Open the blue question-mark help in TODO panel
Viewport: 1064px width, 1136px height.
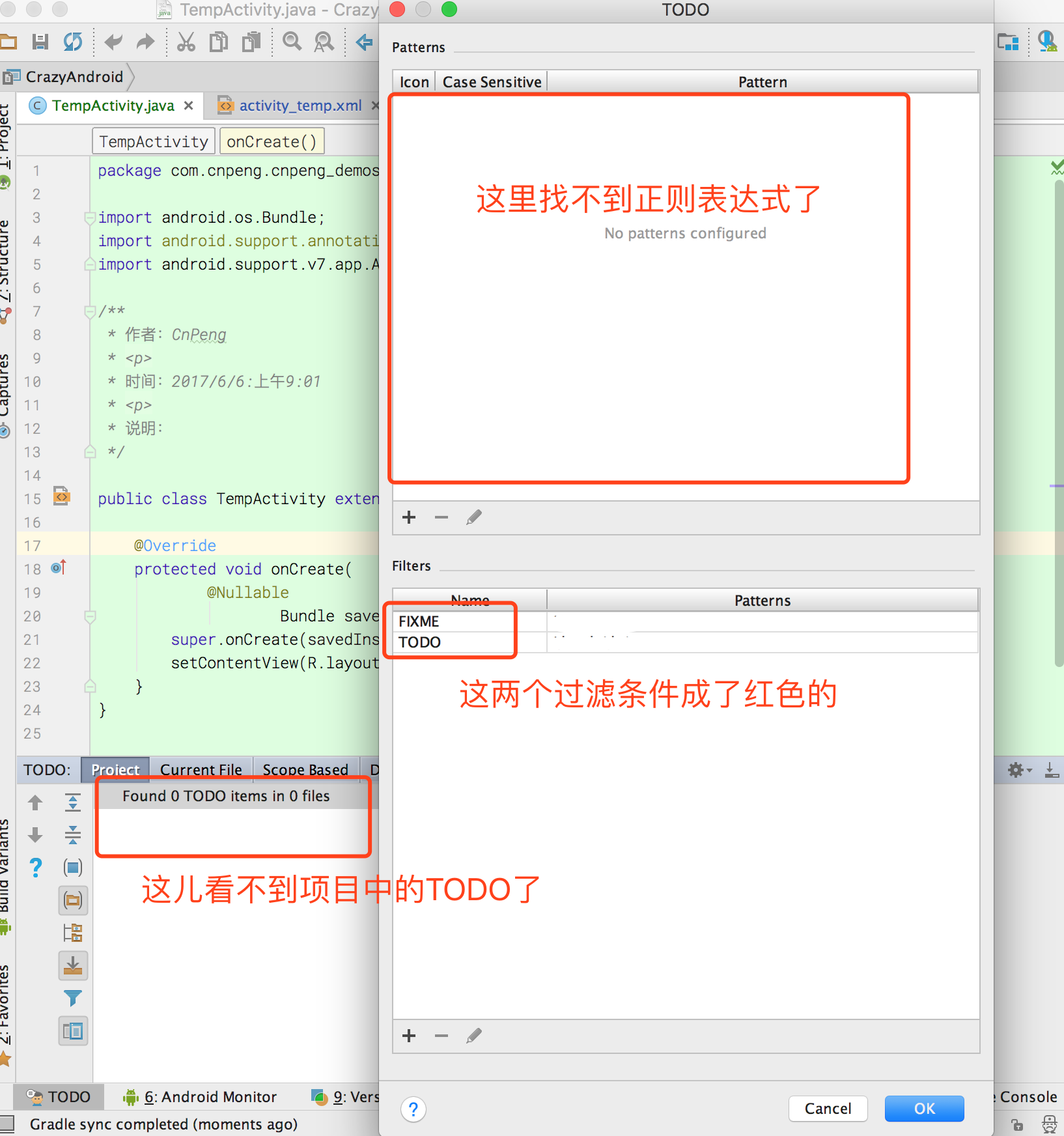coord(36,868)
